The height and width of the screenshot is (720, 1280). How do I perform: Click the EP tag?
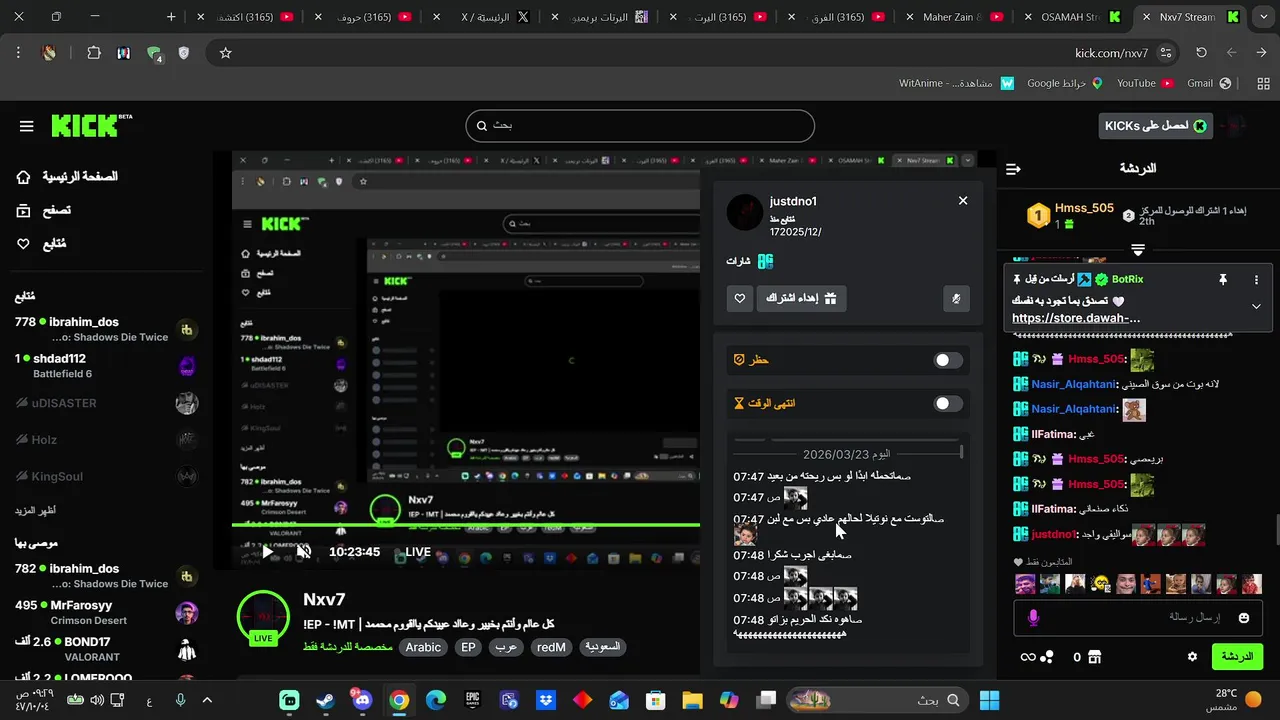[x=468, y=647]
